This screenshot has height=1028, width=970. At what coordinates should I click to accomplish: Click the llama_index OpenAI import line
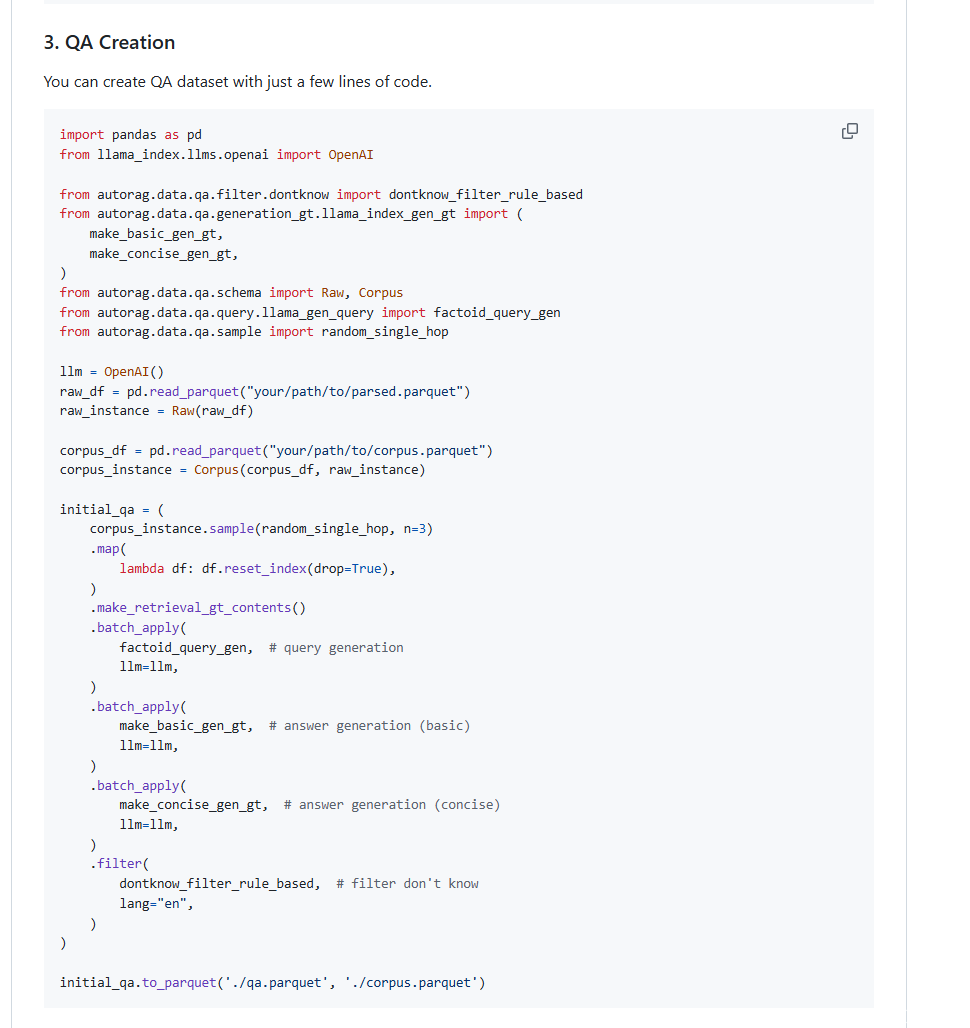(x=216, y=155)
